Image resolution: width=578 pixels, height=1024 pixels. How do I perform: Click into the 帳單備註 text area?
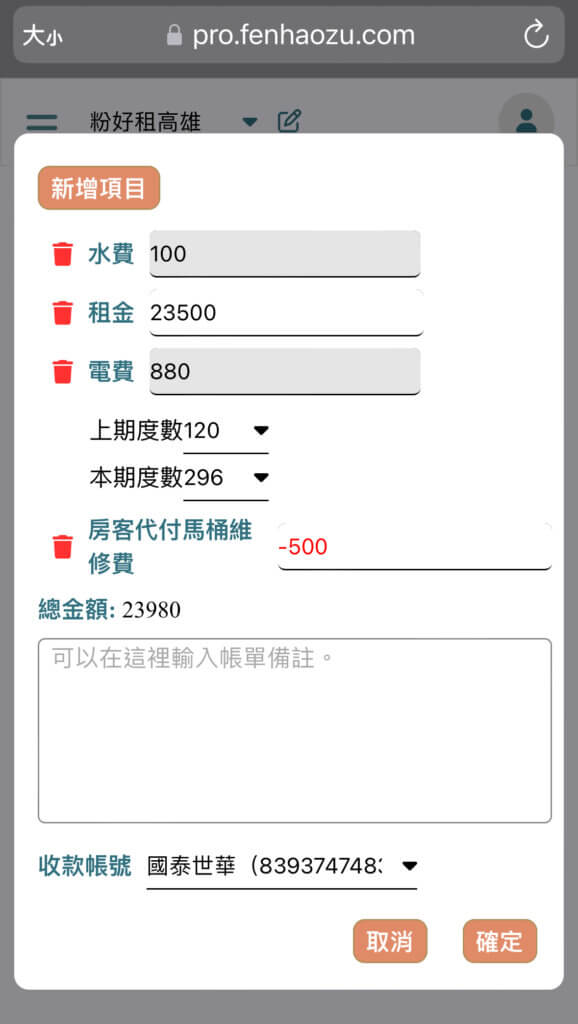click(295, 731)
